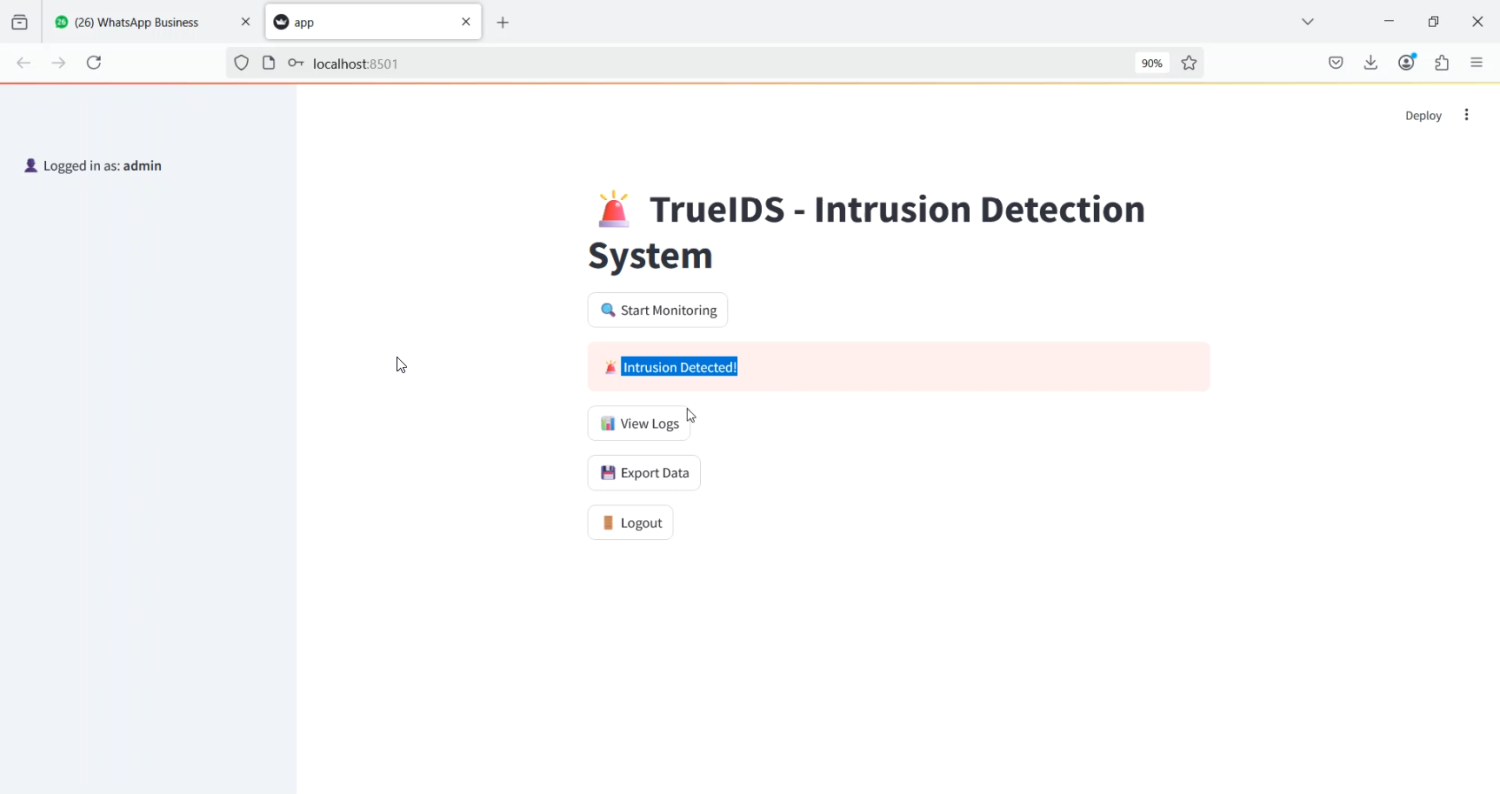Click the Start Monitoring button
This screenshot has width=1500, height=794.
point(657,310)
